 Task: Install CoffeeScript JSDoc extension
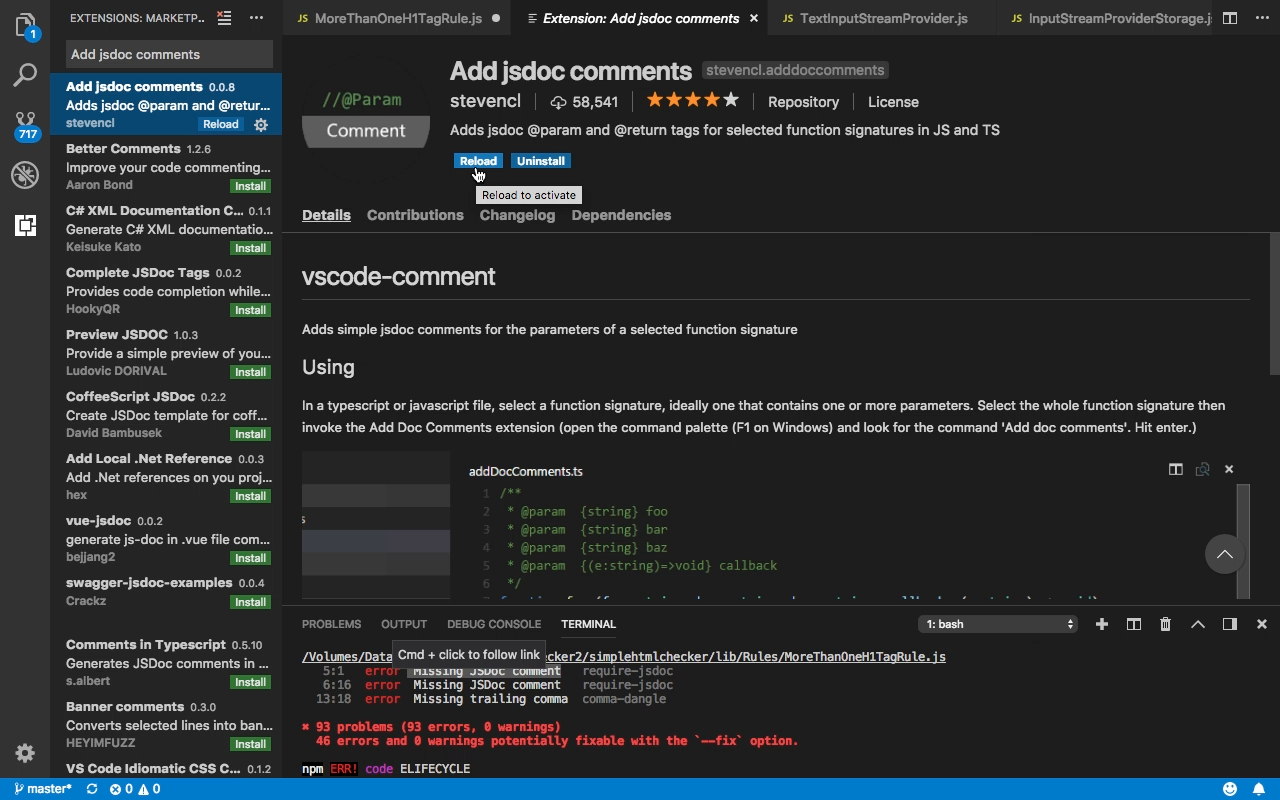[x=250, y=434]
